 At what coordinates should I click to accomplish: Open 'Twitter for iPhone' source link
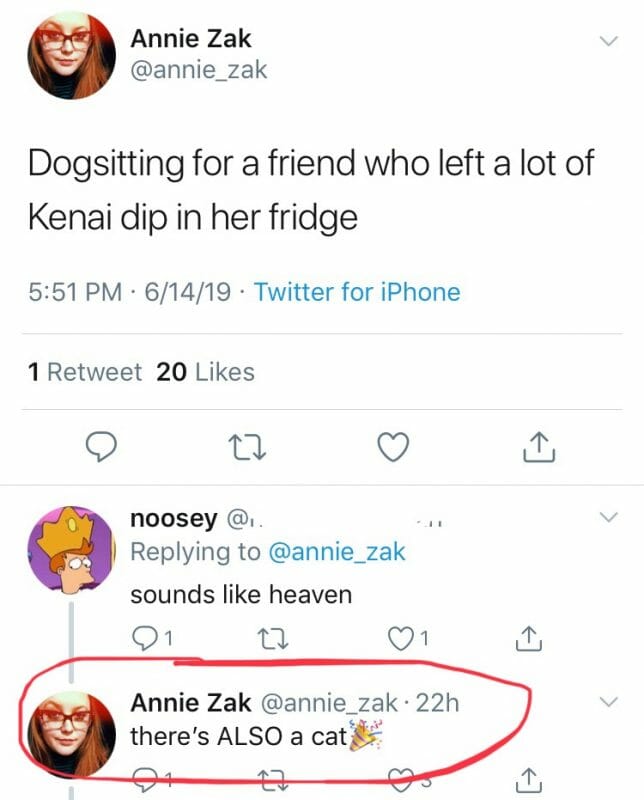point(356,293)
